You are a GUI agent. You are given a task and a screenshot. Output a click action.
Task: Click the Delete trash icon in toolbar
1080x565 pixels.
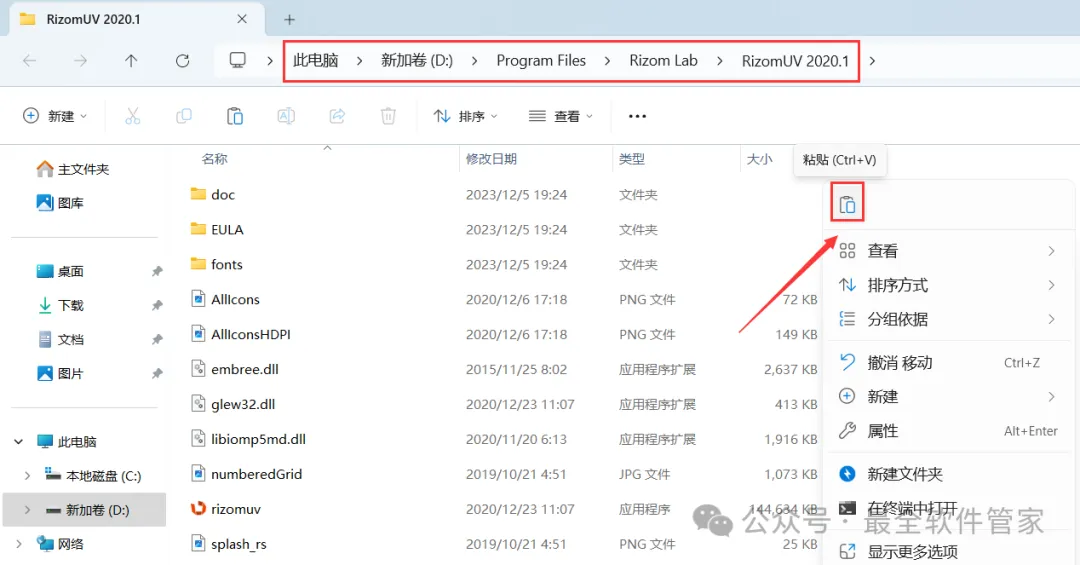tap(388, 116)
